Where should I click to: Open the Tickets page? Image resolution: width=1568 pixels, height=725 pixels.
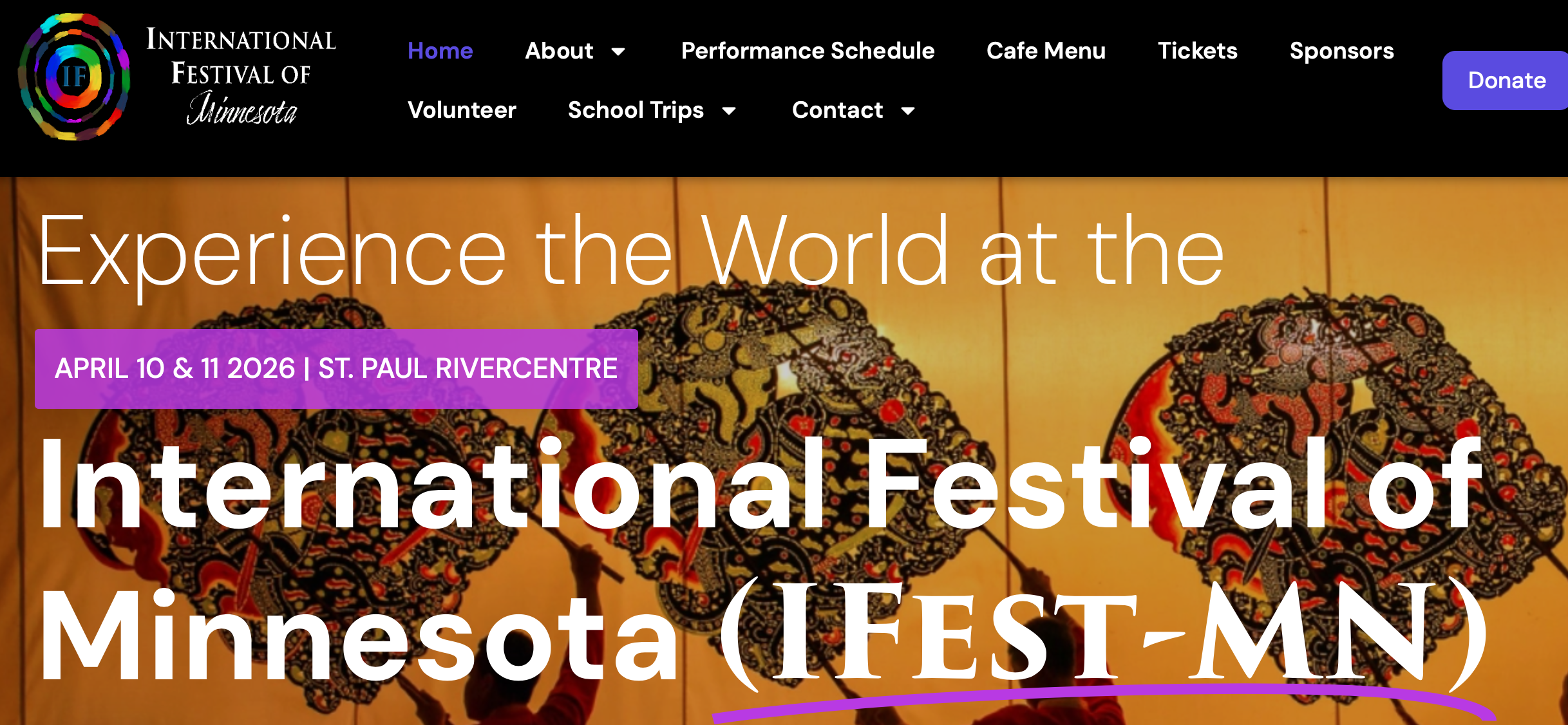tap(1198, 51)
